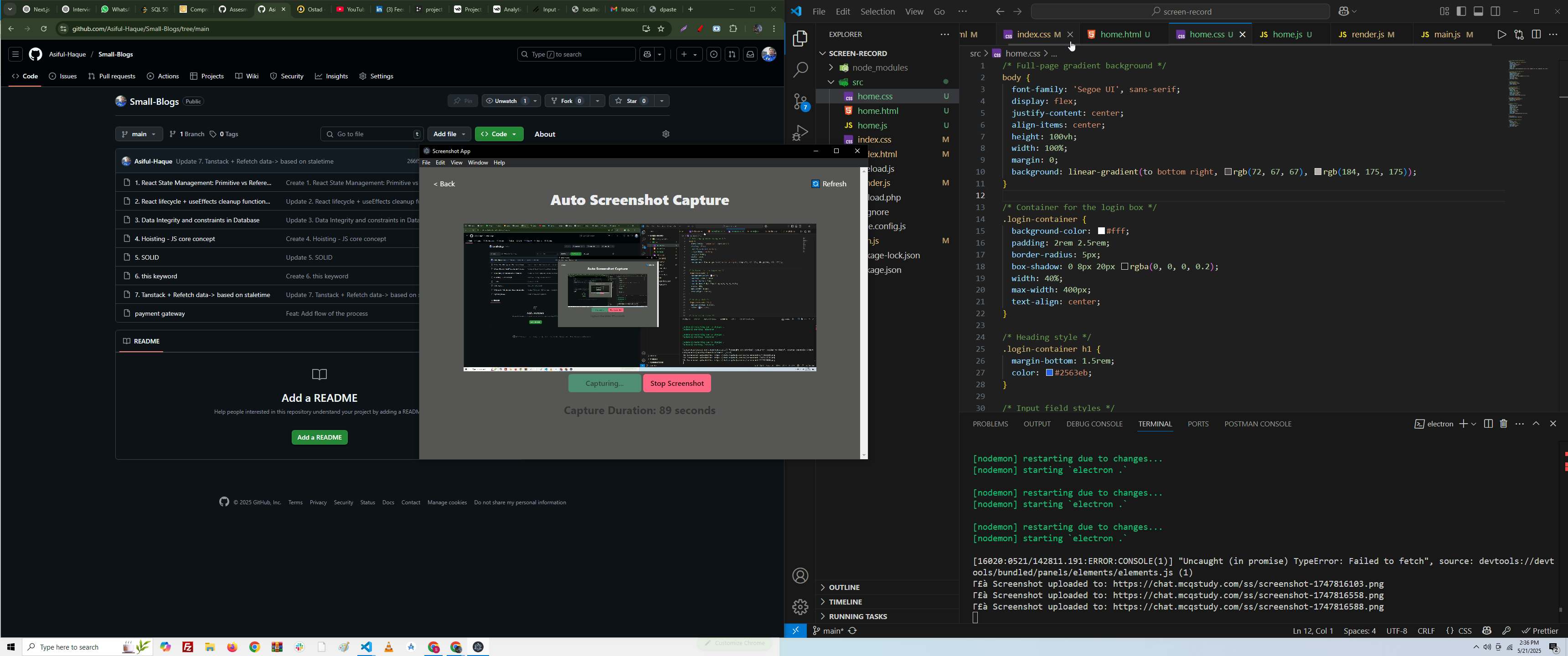Image resolution: width=1568 pixels, height=656 pixels.
Task: Click the #2563eb color swatch in home.css
Action: 1049,373
